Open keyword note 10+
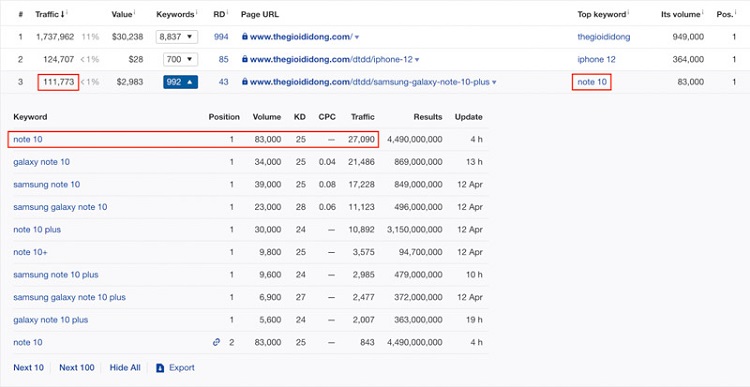 point(30,252)
